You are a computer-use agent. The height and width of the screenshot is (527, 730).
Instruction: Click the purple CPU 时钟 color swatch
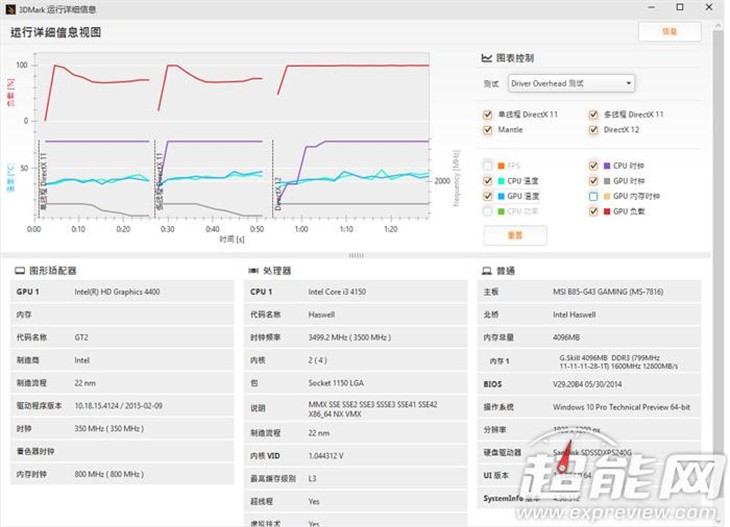pos(607,166)
